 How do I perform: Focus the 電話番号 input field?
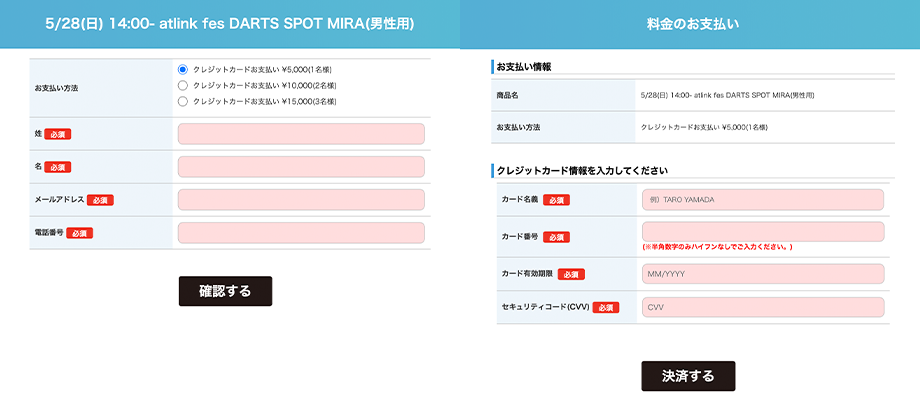pos(301,232)
